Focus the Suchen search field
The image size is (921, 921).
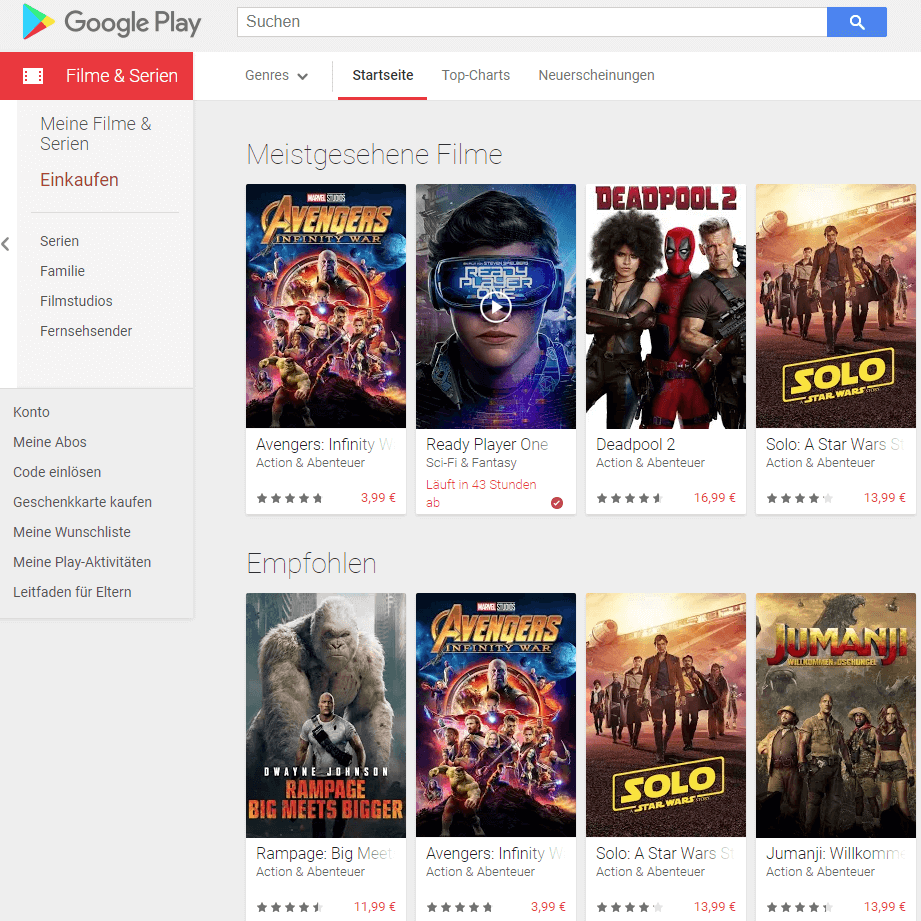(532, 22)
